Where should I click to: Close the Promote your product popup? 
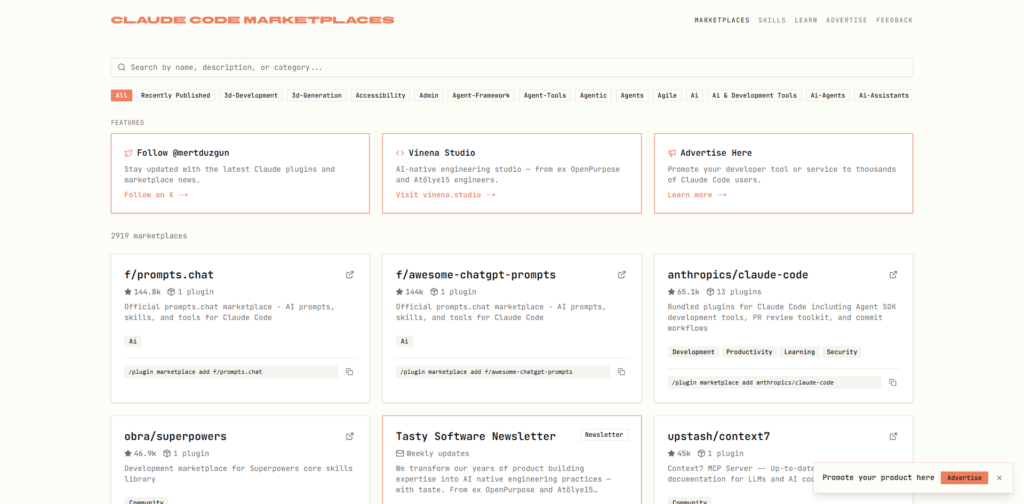tap(999, 478)
